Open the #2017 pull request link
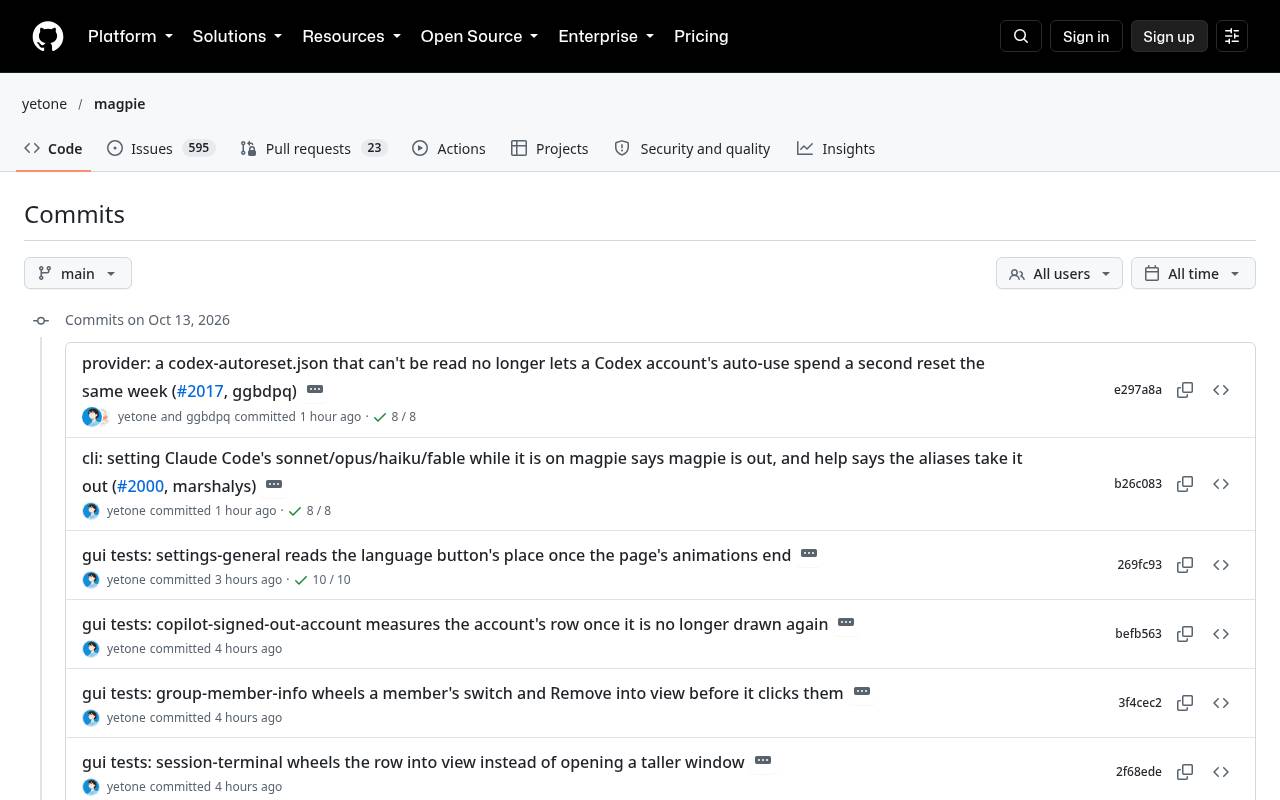1280x800 pixels. pos(200,391)
